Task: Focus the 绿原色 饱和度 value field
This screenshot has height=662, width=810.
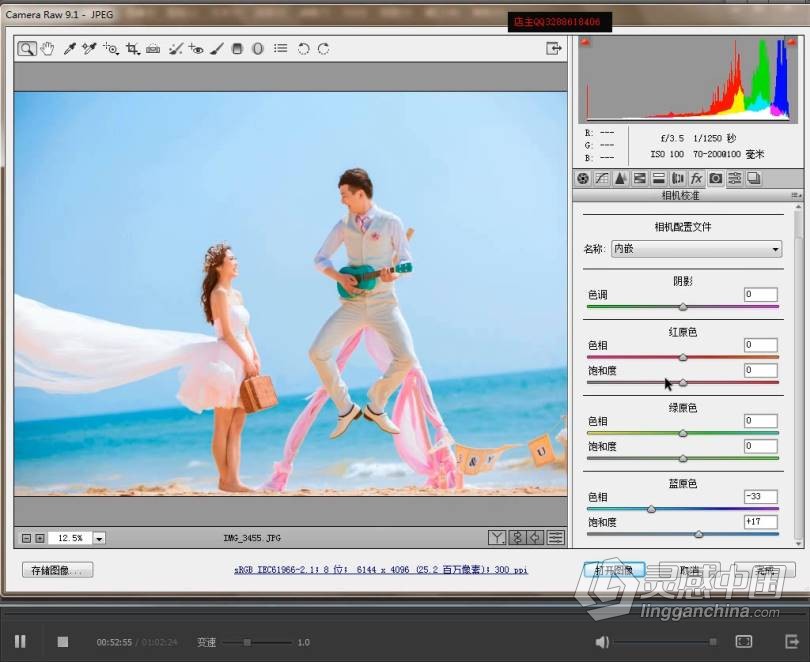Action: [760, 446]
